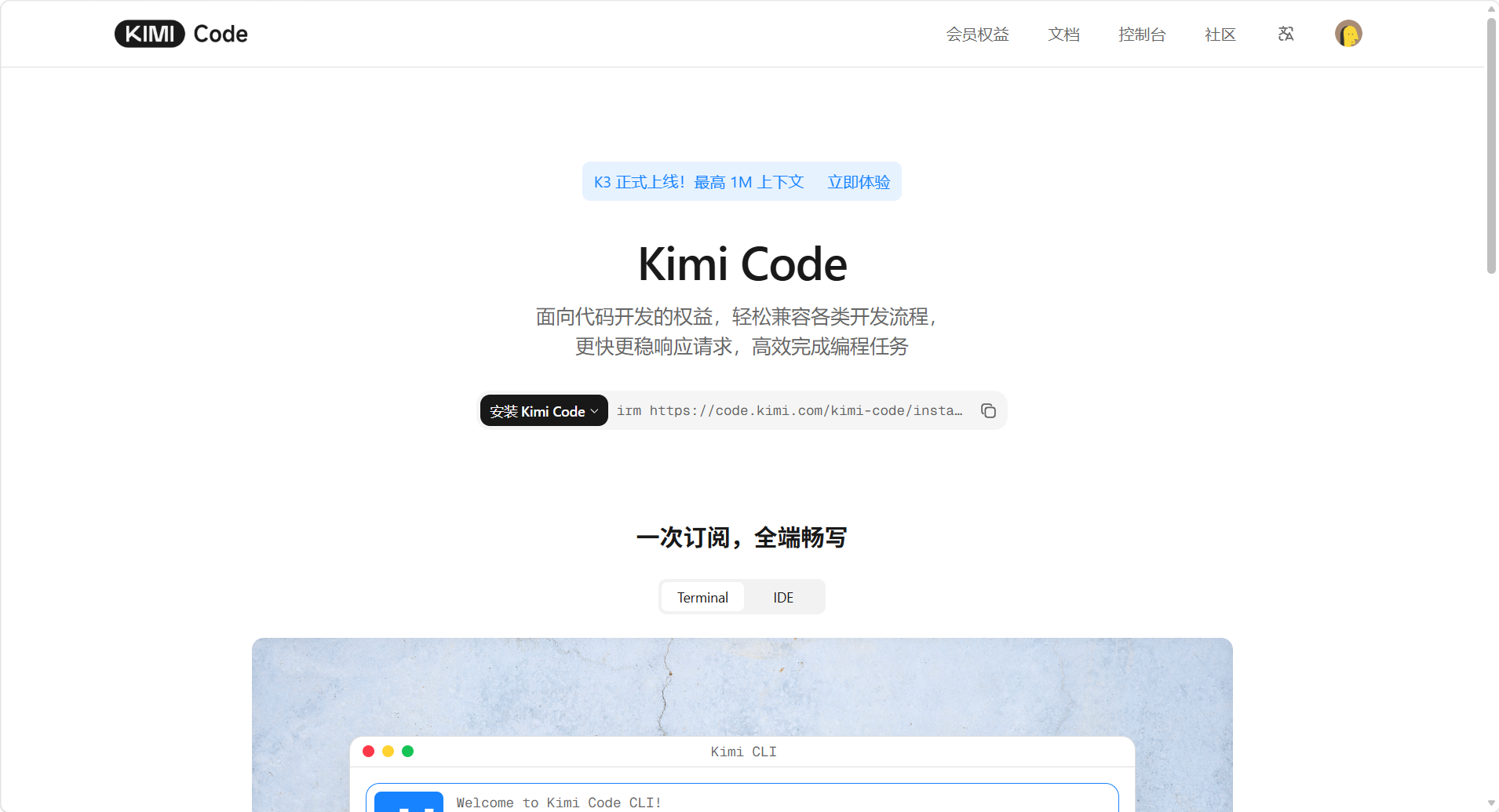Screen dimensions: 1499x812
Task: Open the 会员权益 menu item
Action: (977, 35)
